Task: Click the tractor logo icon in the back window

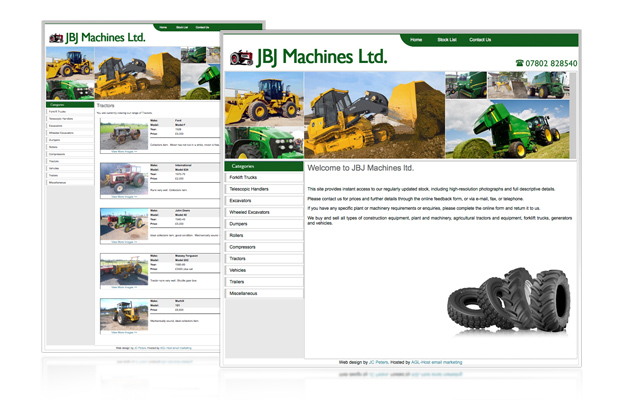Action: tap(56, 38)
